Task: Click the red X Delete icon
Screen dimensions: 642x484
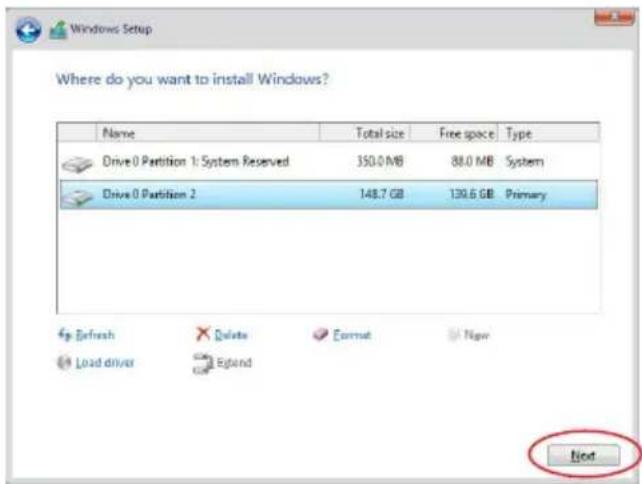Action: 203,334
